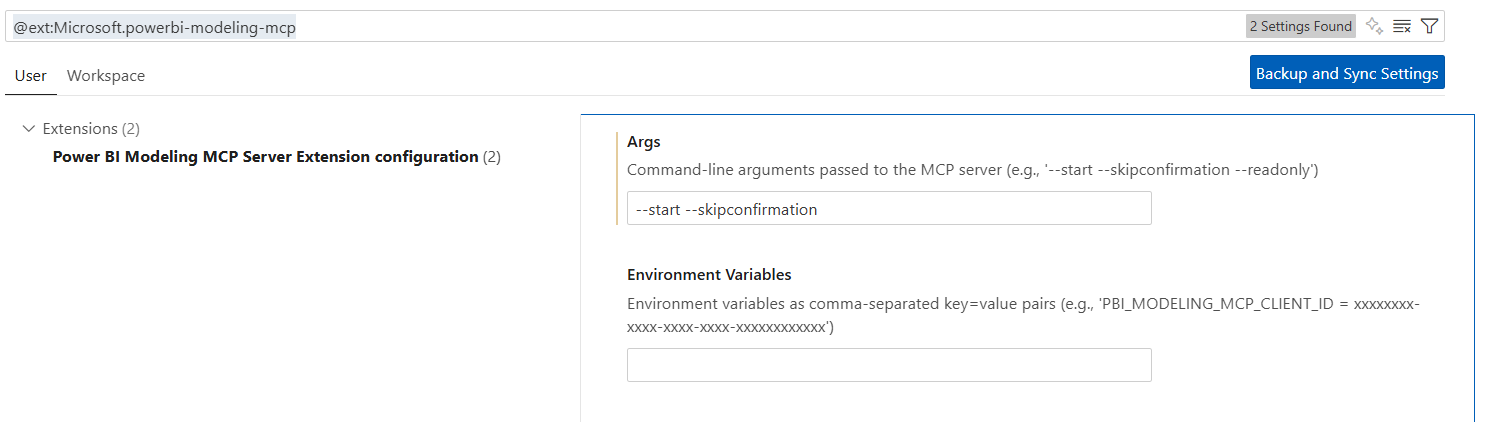Select the Extensions (2) tree label
The image size is (1503, 422).
click(80, 129)
